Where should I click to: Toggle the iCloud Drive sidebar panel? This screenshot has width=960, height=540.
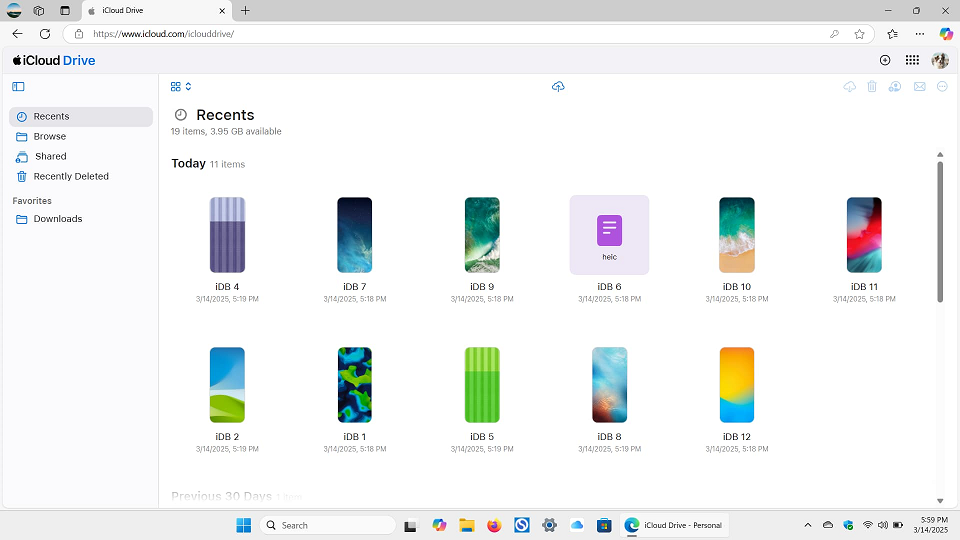[18, 87]
